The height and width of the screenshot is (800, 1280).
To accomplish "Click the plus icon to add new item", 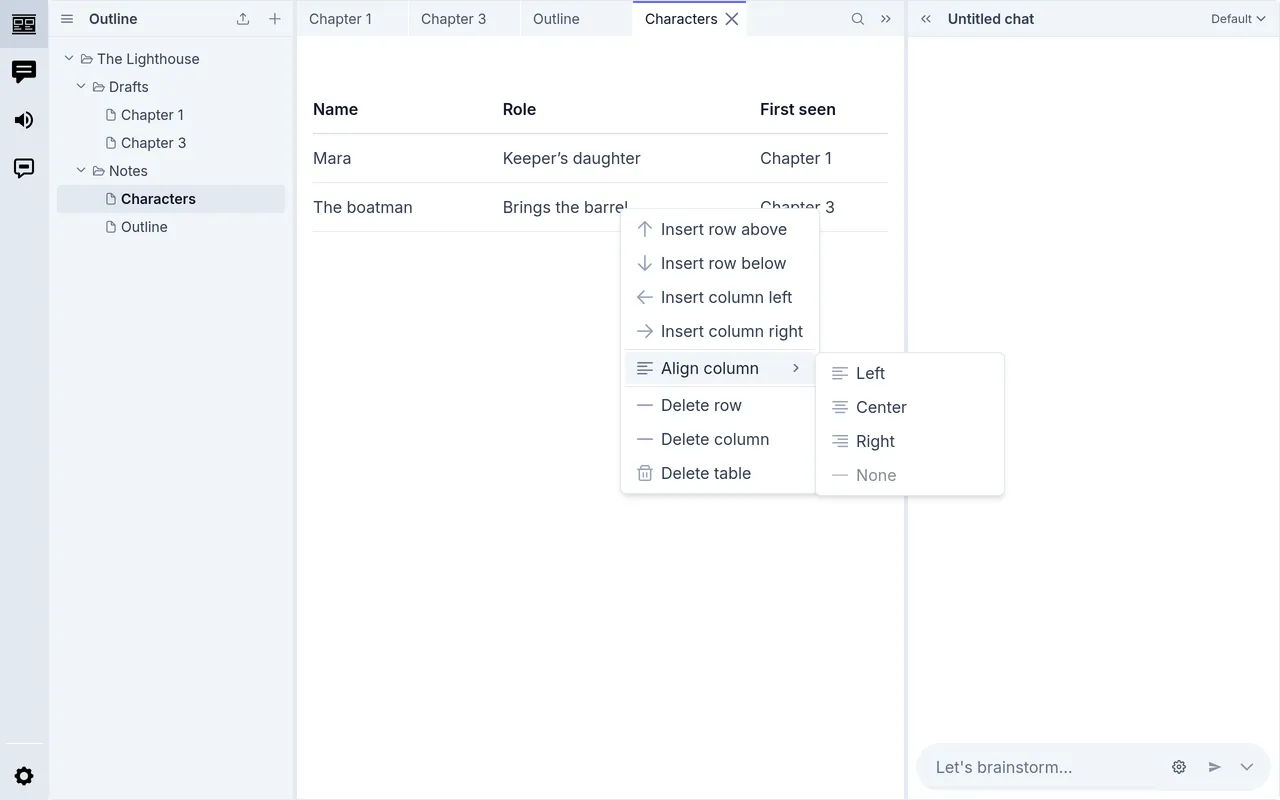I will (x=275, y=19).
